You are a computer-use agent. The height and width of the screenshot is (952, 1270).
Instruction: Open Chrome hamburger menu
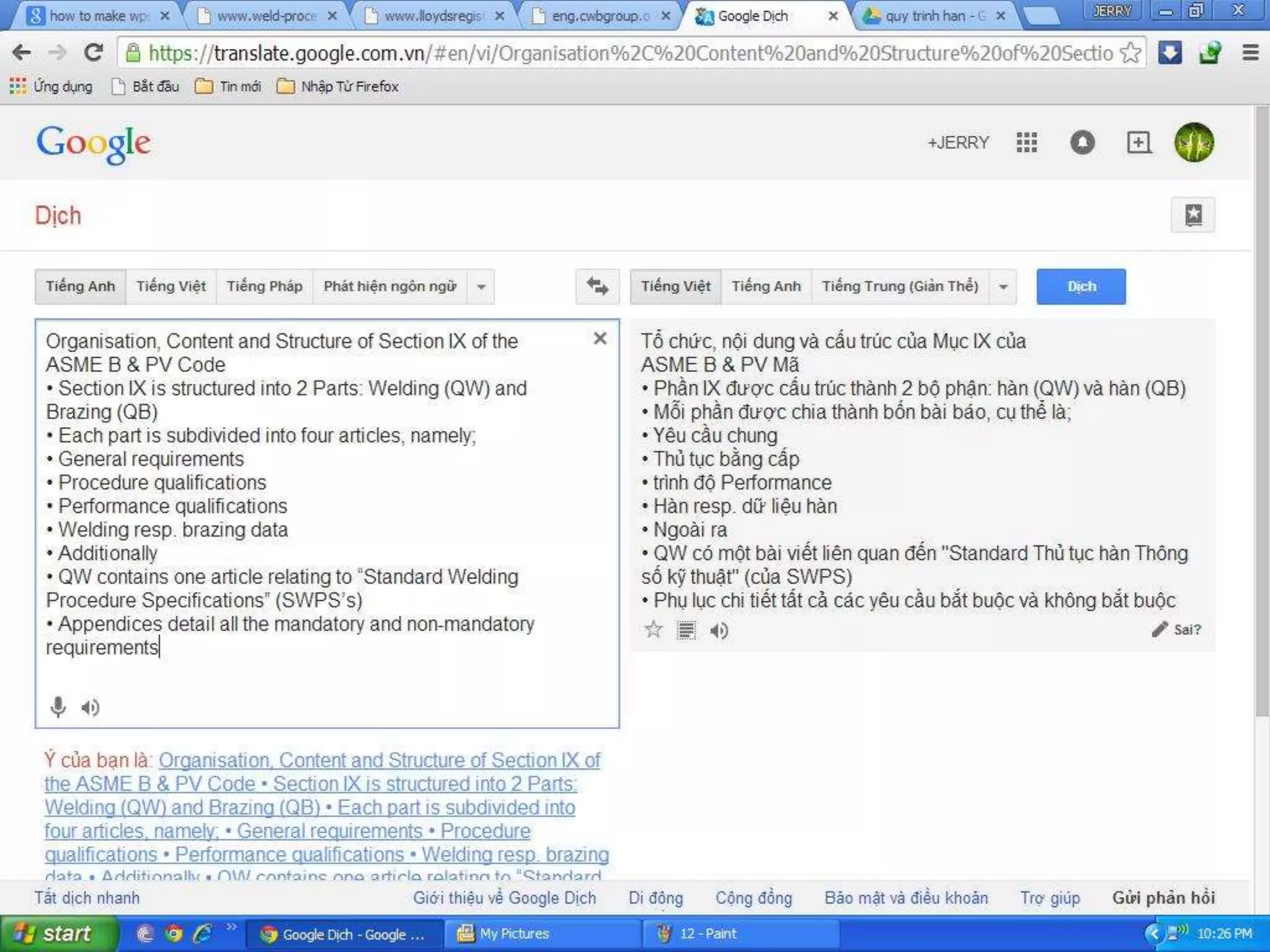tap(1250, 53)
